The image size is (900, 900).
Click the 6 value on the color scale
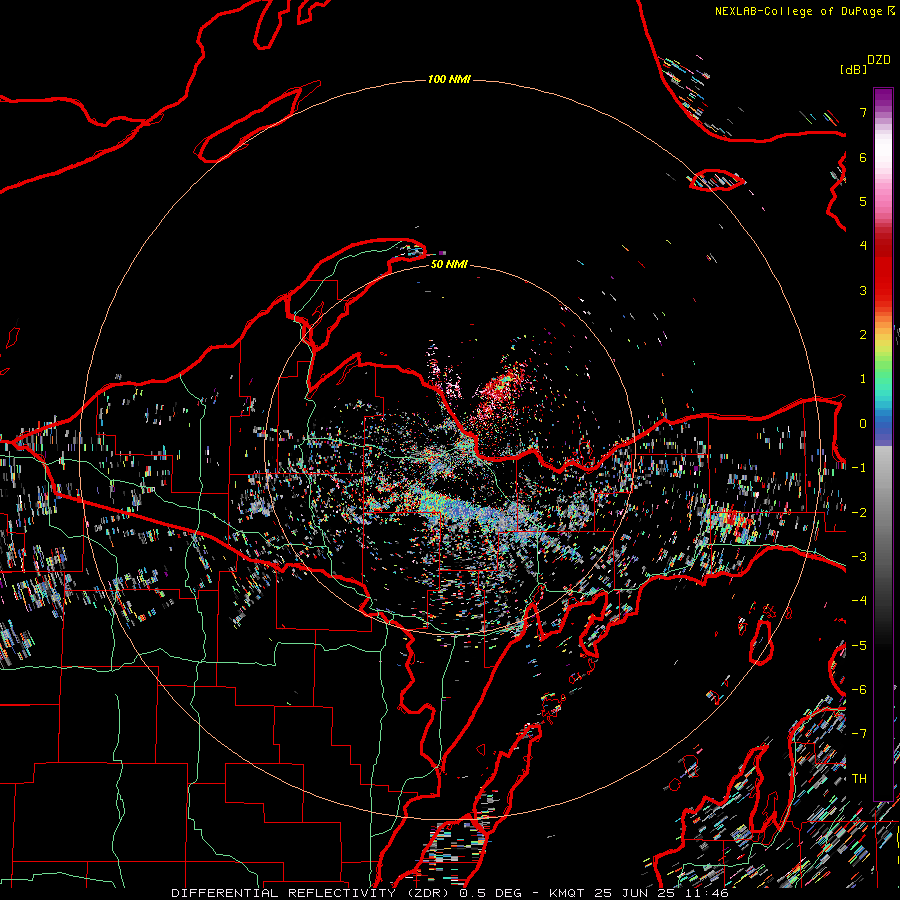[x=863, y=157]
